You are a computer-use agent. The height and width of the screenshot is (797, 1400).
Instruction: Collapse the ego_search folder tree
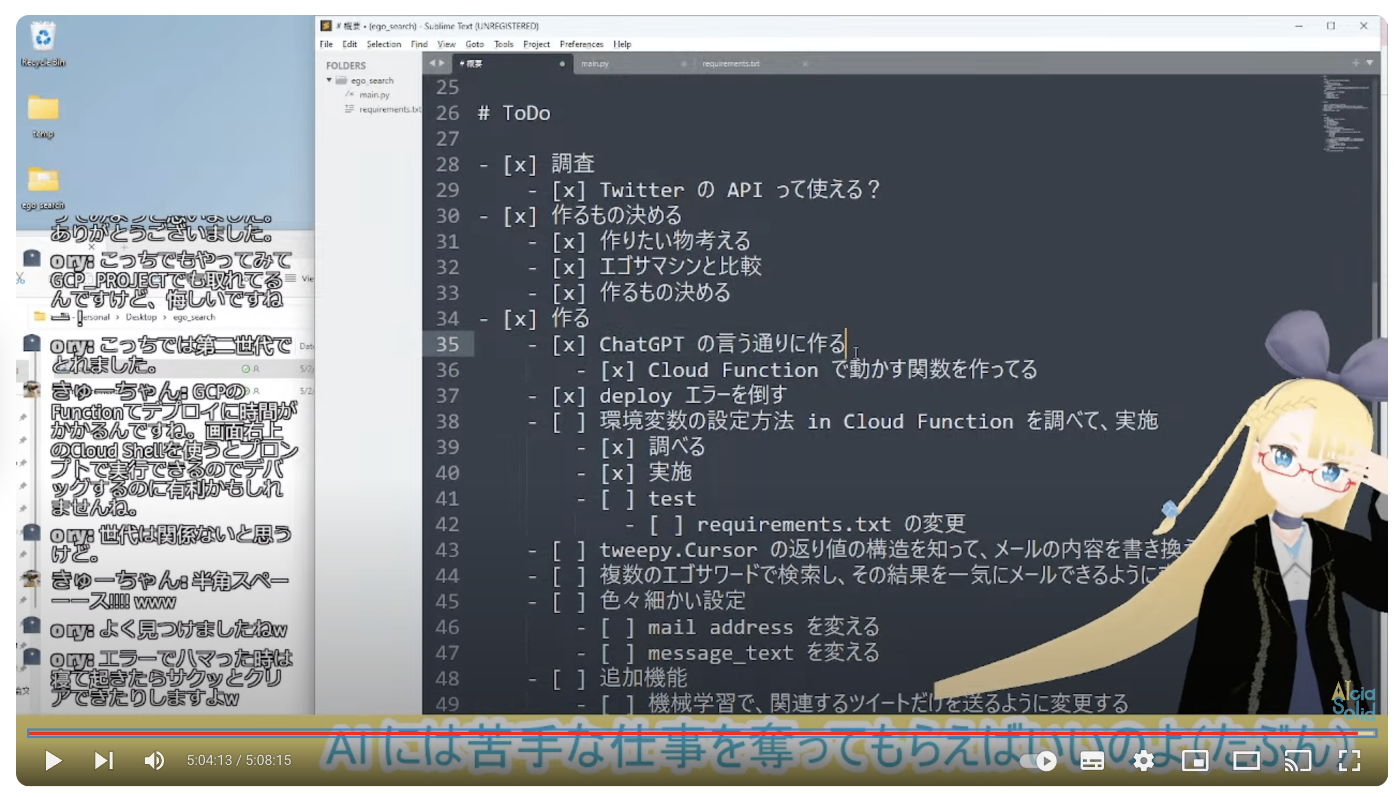coord(332,80)
